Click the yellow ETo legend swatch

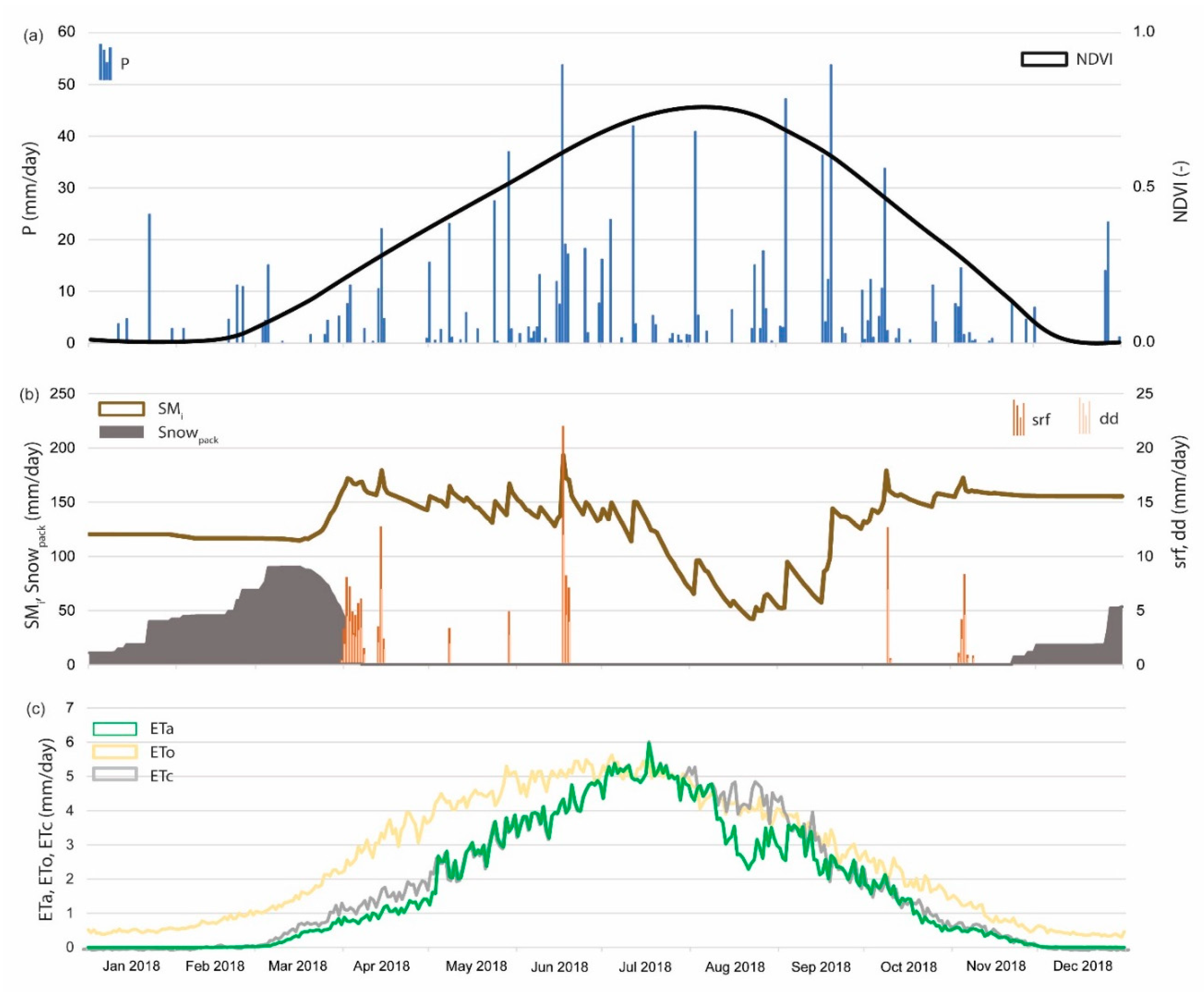point(114,752)
